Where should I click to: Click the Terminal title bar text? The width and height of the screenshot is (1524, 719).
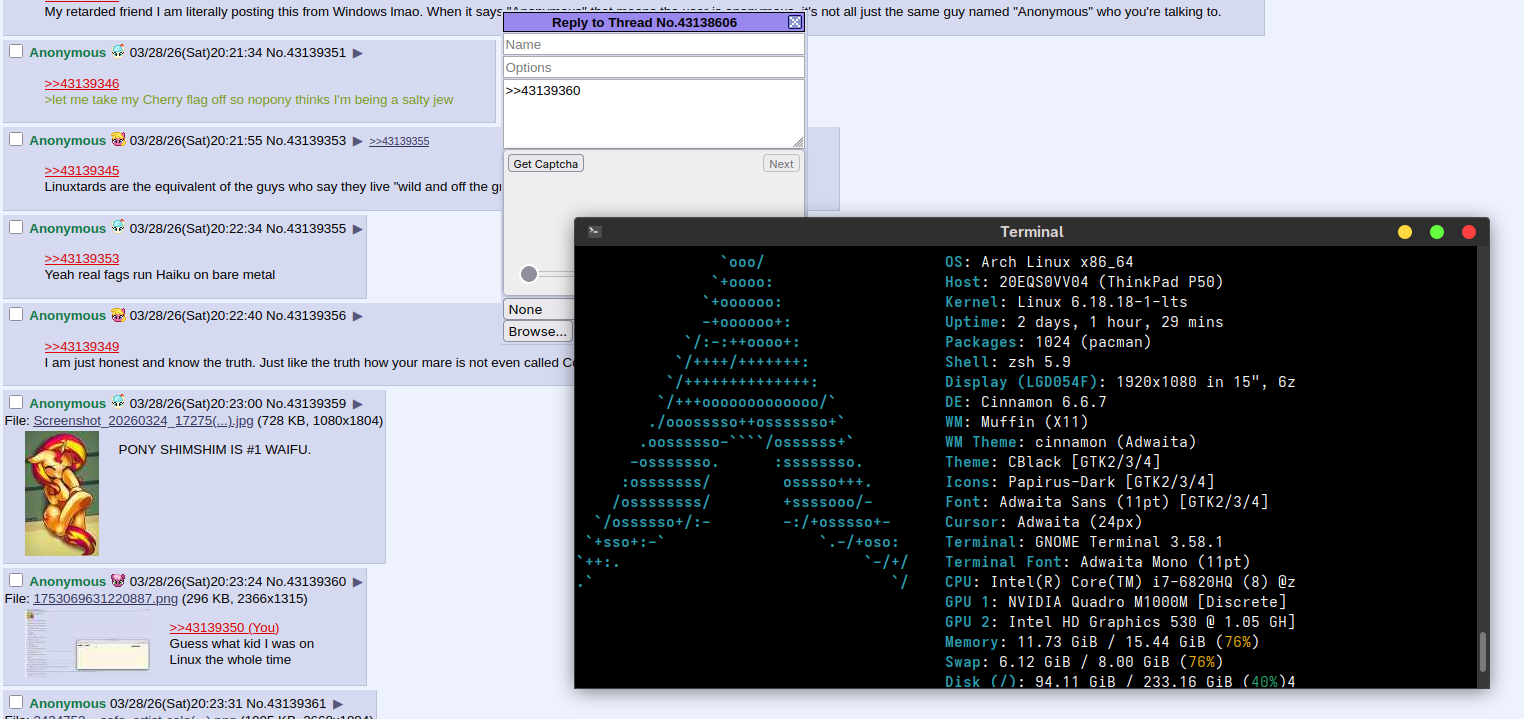coord(1031,232)
